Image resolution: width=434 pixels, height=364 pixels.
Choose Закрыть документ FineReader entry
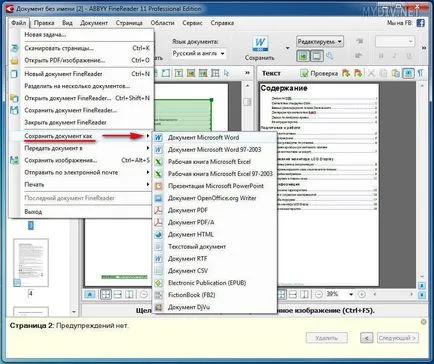point(81,122)
